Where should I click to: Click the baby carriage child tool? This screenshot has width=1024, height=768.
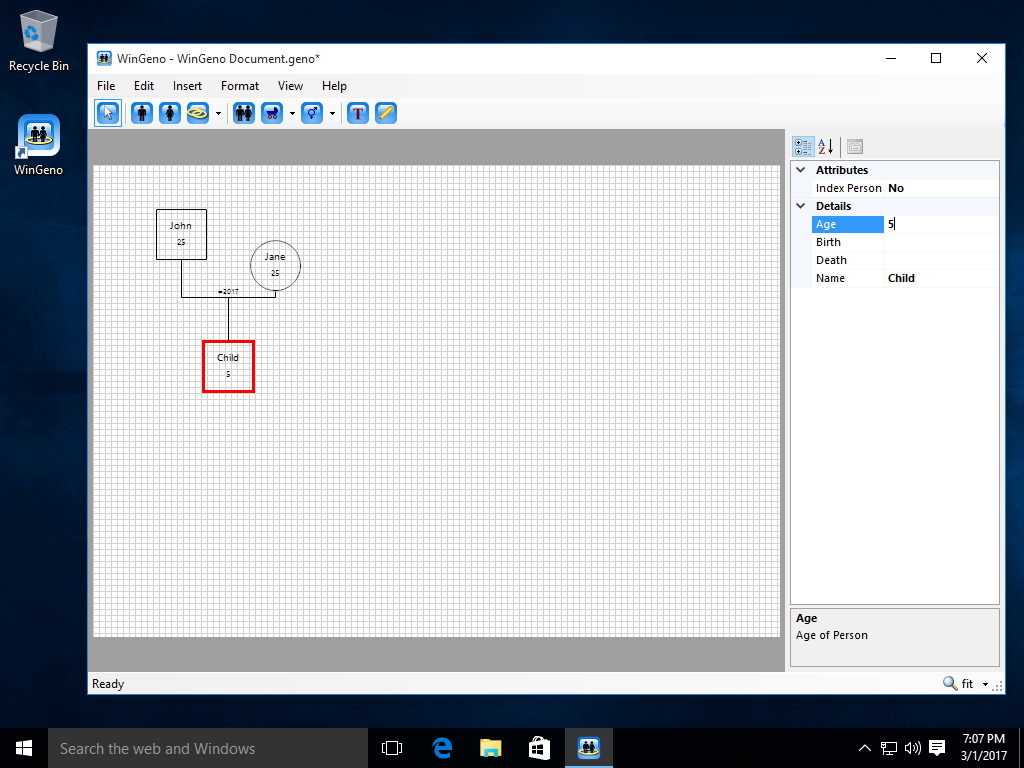272,113
